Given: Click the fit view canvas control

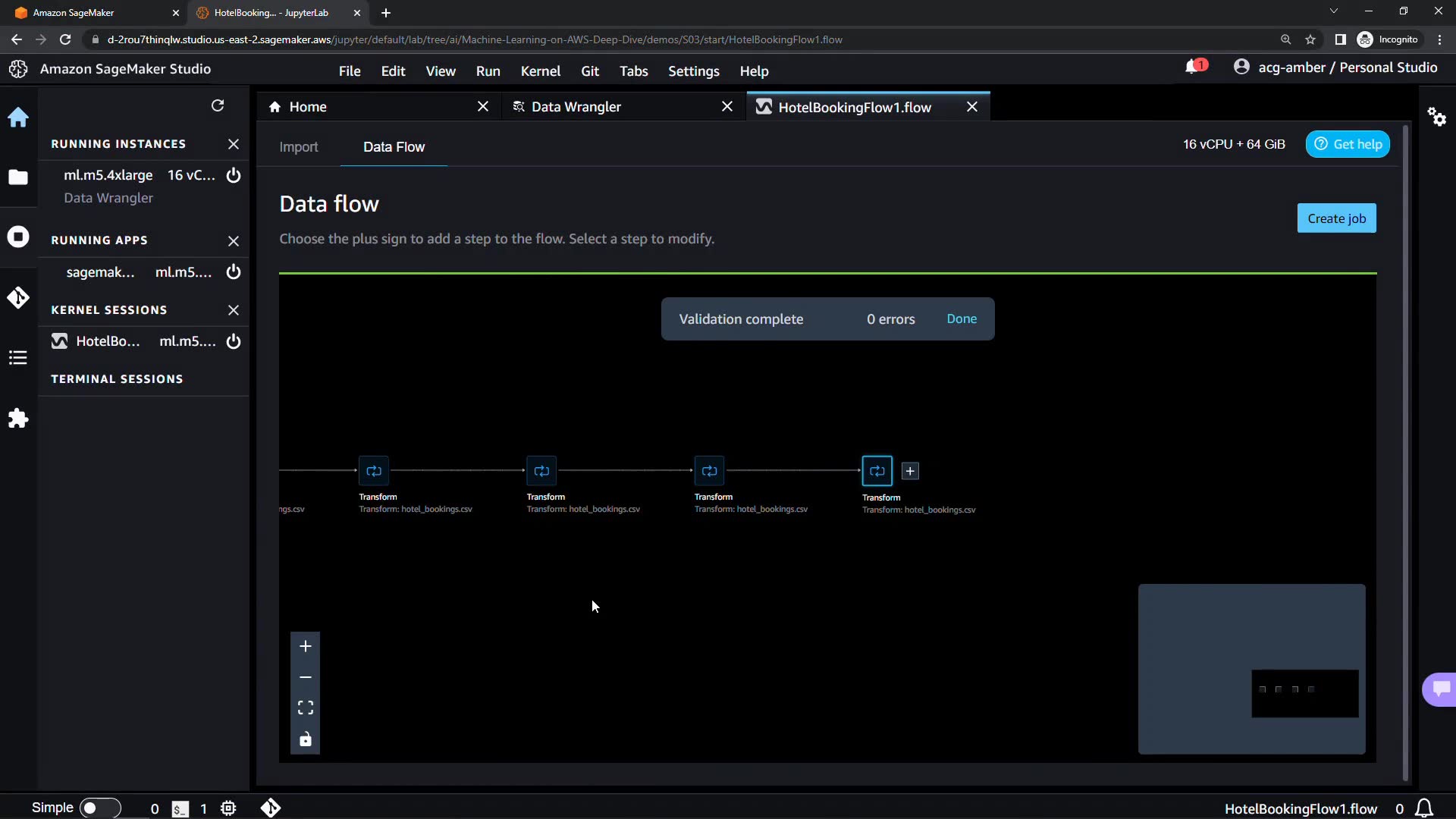Looking at the screenshot, I should coord(306,708).
